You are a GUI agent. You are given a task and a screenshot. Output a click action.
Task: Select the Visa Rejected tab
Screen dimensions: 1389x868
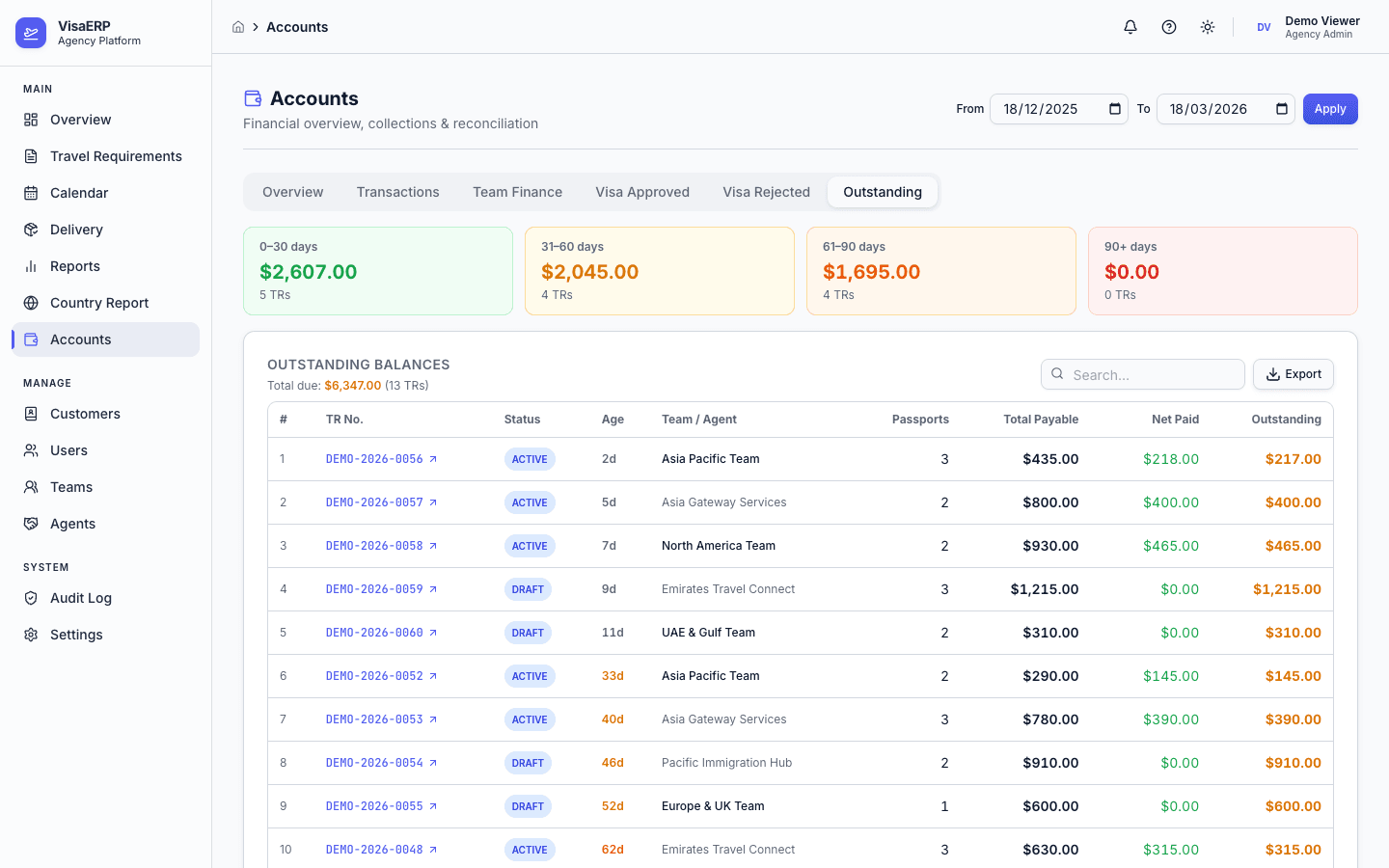click(766, 192)
